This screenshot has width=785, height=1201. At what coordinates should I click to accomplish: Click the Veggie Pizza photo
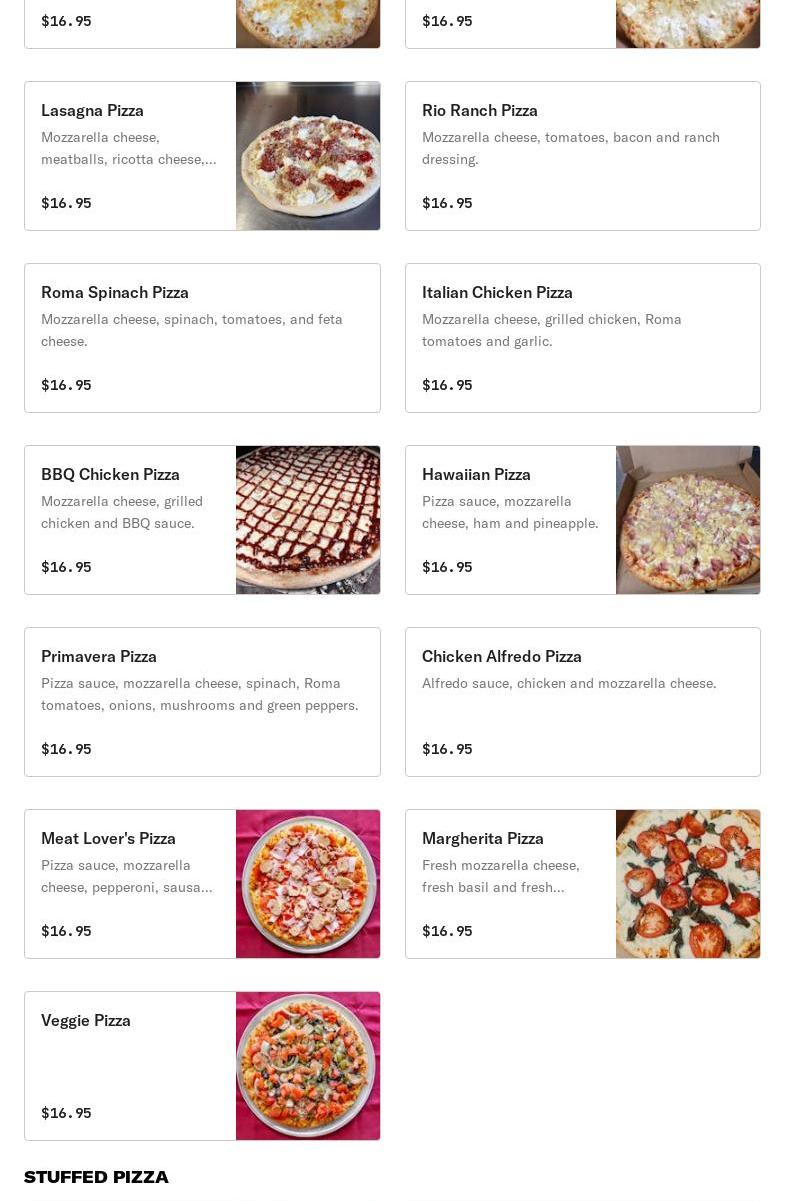point(308,1066)
